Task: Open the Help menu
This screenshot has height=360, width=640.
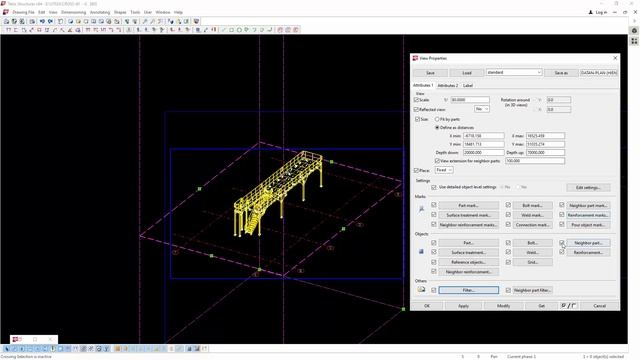Action: pos(178,12)
